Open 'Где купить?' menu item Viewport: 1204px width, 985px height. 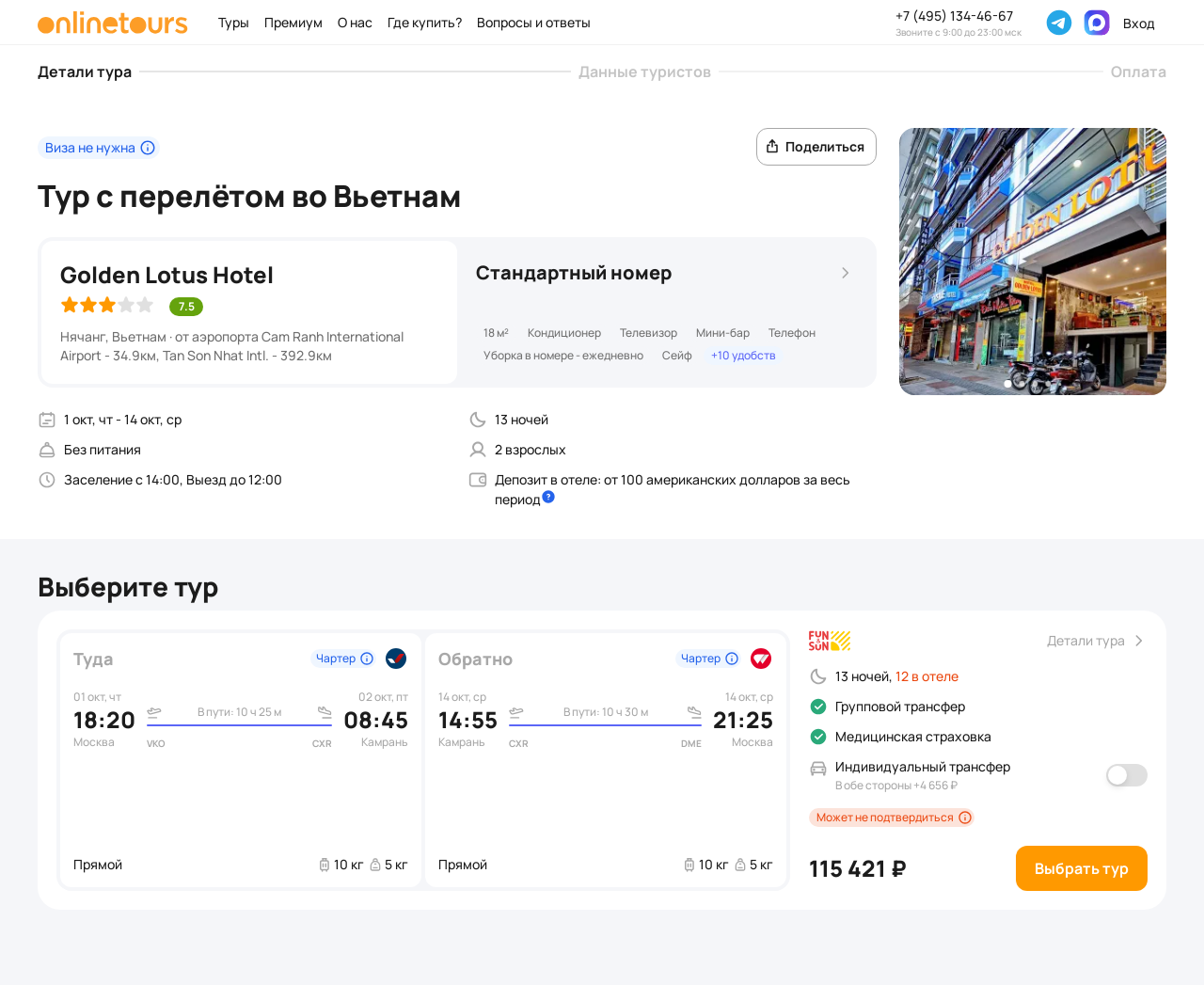(x=424, y=23)
